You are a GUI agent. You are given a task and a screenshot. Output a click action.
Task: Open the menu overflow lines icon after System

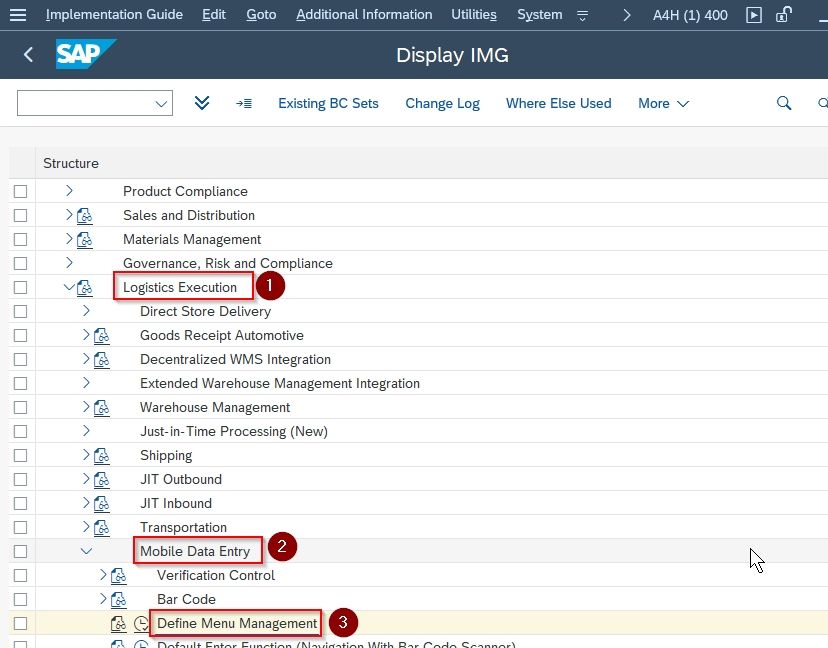pos(582,15)
